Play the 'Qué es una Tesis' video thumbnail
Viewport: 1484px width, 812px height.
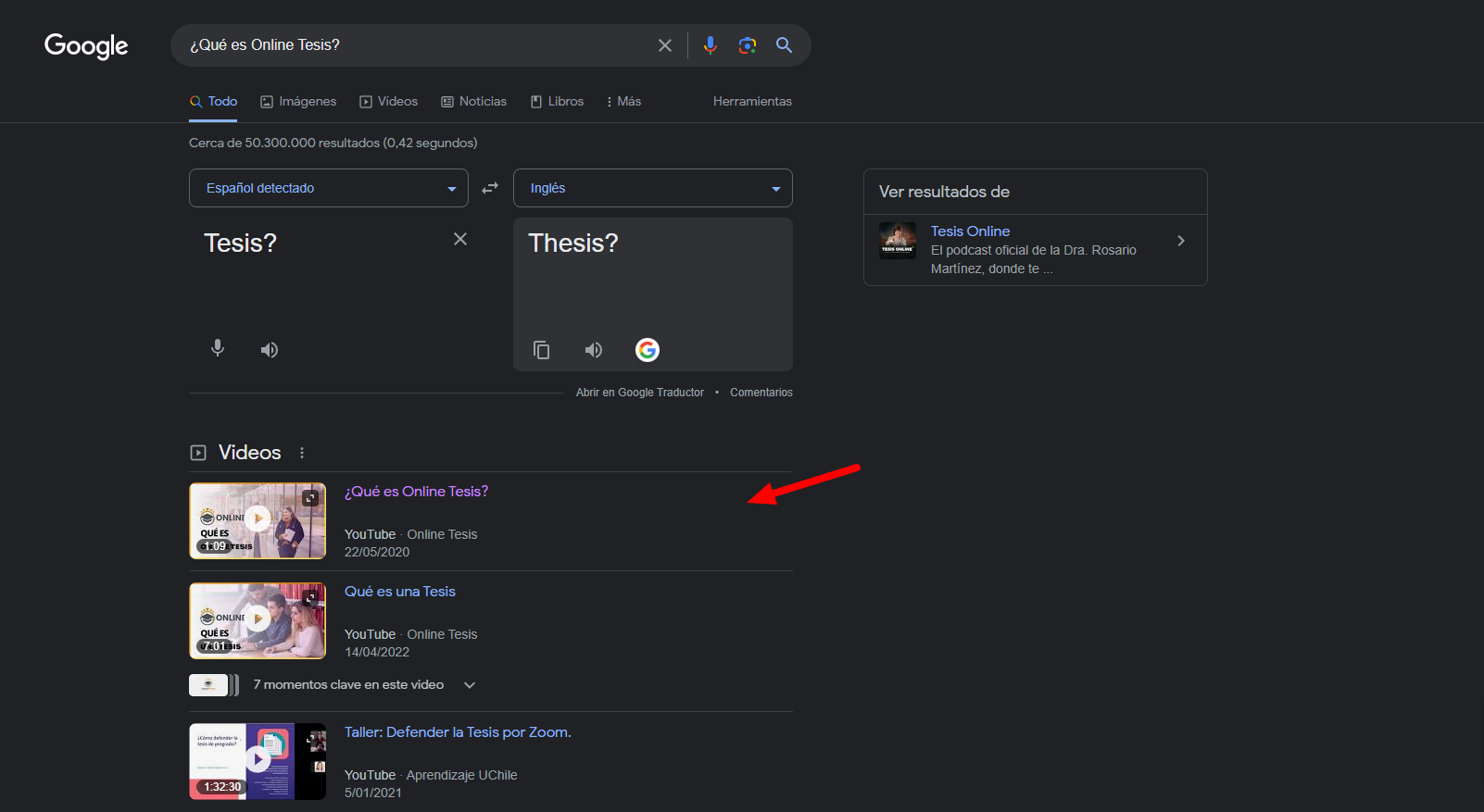pyautogui.click(x=258, y=620)
